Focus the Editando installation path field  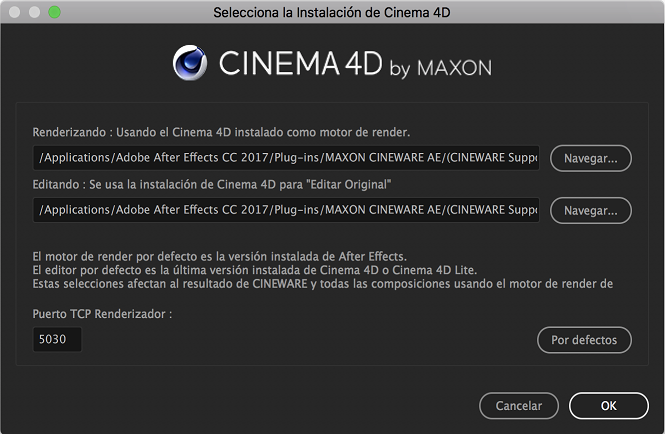point(286,210)
